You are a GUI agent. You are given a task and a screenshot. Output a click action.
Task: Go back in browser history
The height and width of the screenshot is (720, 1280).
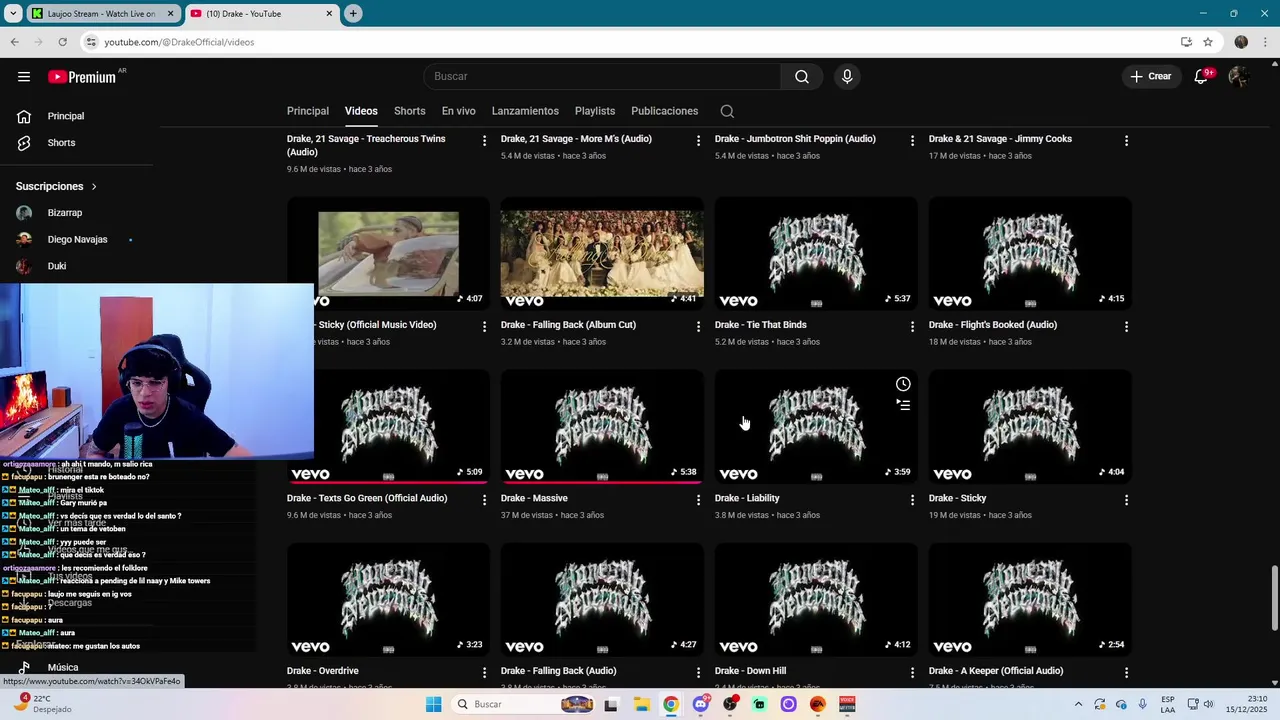click(x=14, y=42)
